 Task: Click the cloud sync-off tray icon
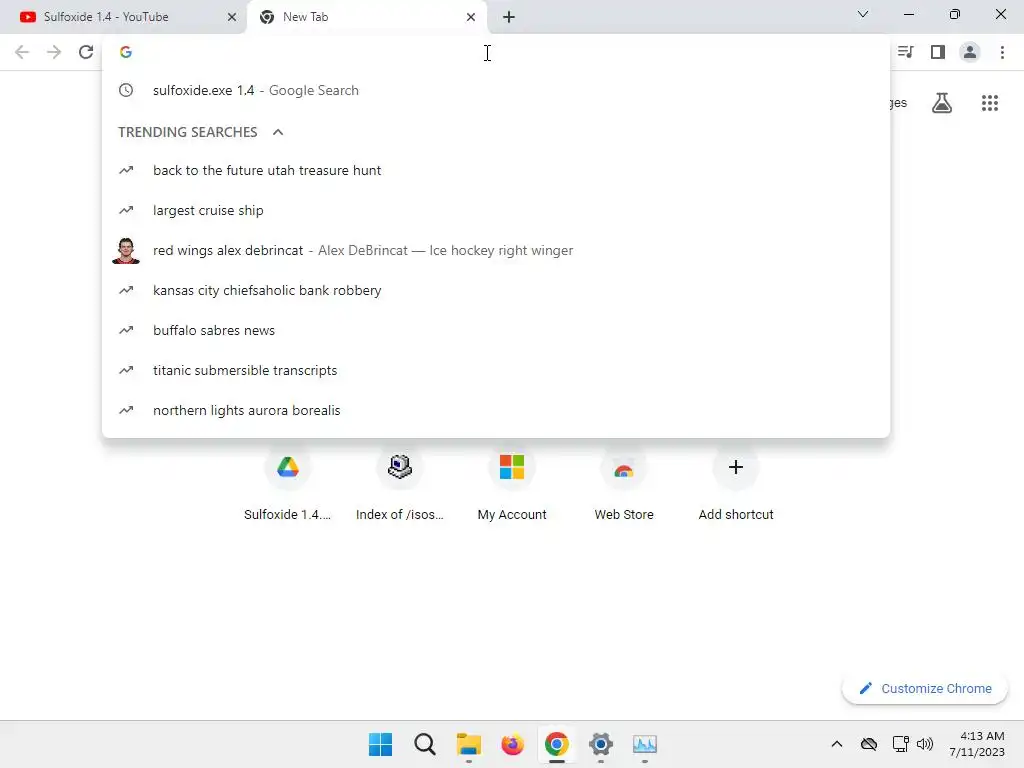[869, 744]
